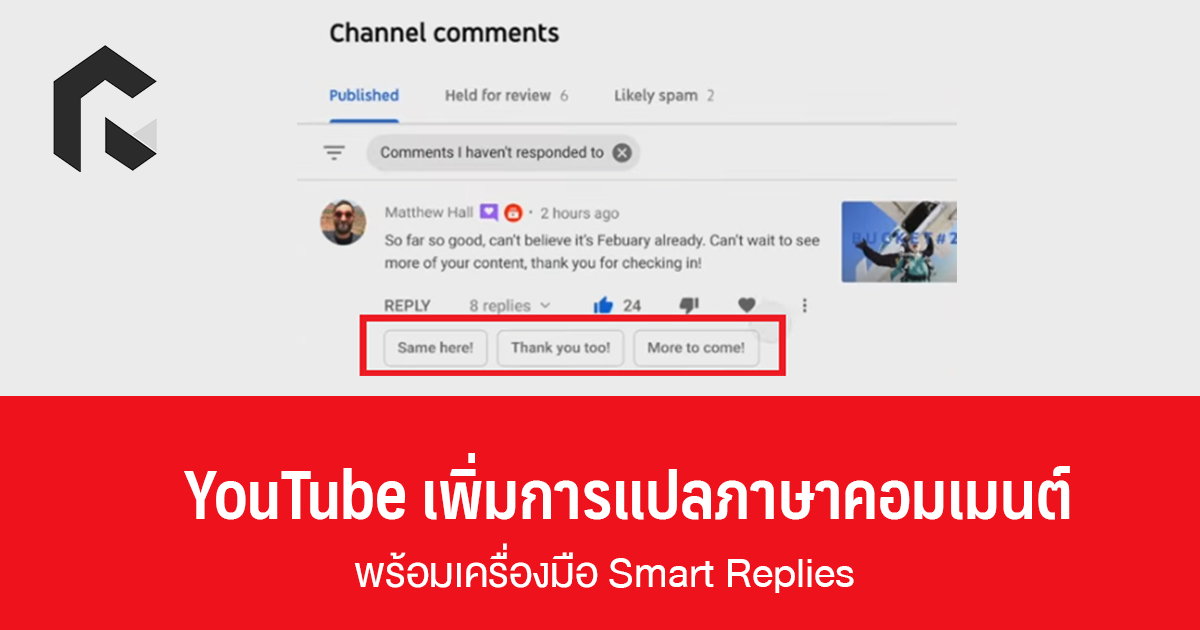Like the comment with thumbs up icon
The width and height of the screenshot is (1200, 630).
tap(603, 305)
